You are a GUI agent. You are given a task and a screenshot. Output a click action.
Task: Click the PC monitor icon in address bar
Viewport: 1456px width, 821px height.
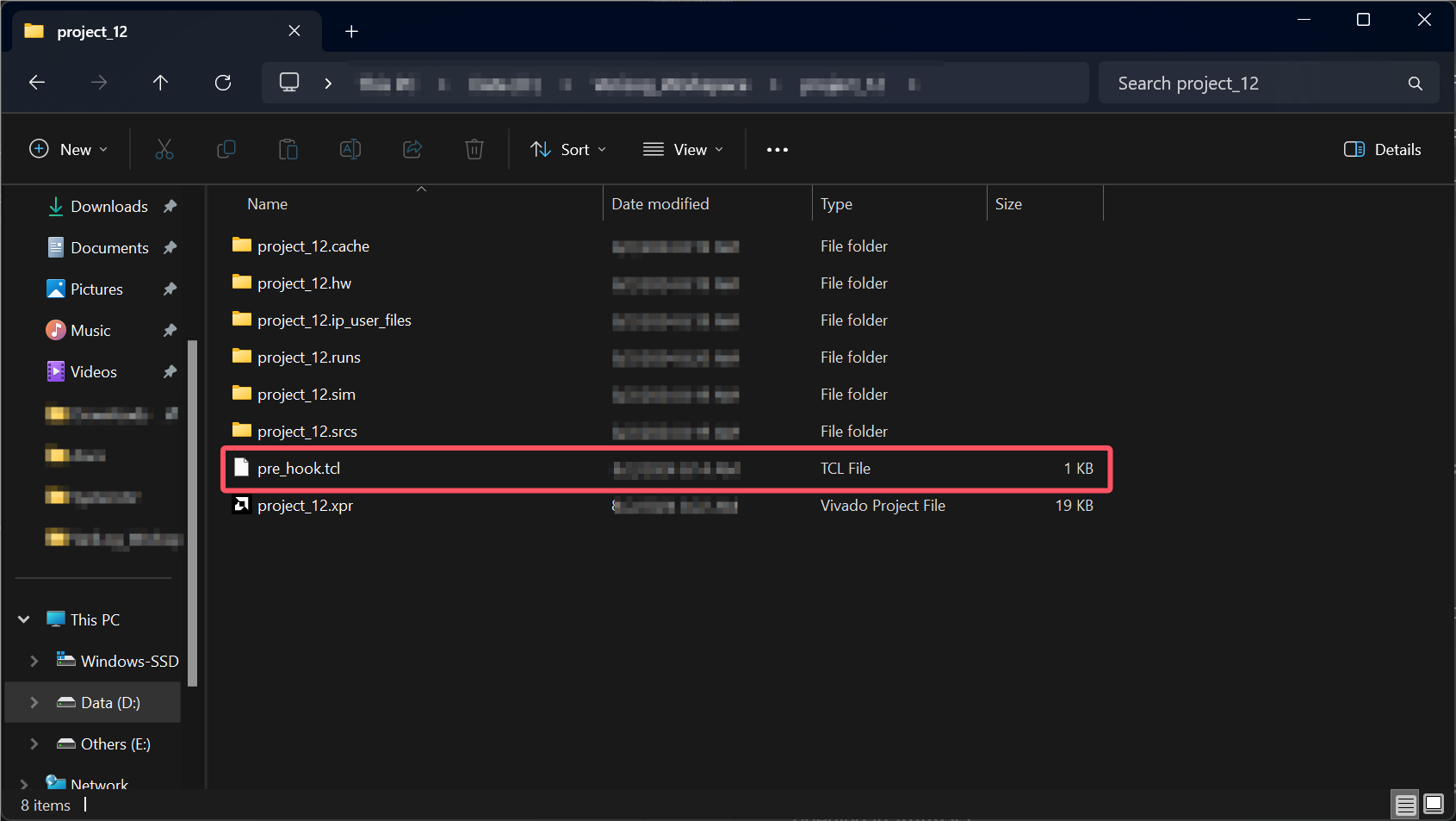coord(289,83)
